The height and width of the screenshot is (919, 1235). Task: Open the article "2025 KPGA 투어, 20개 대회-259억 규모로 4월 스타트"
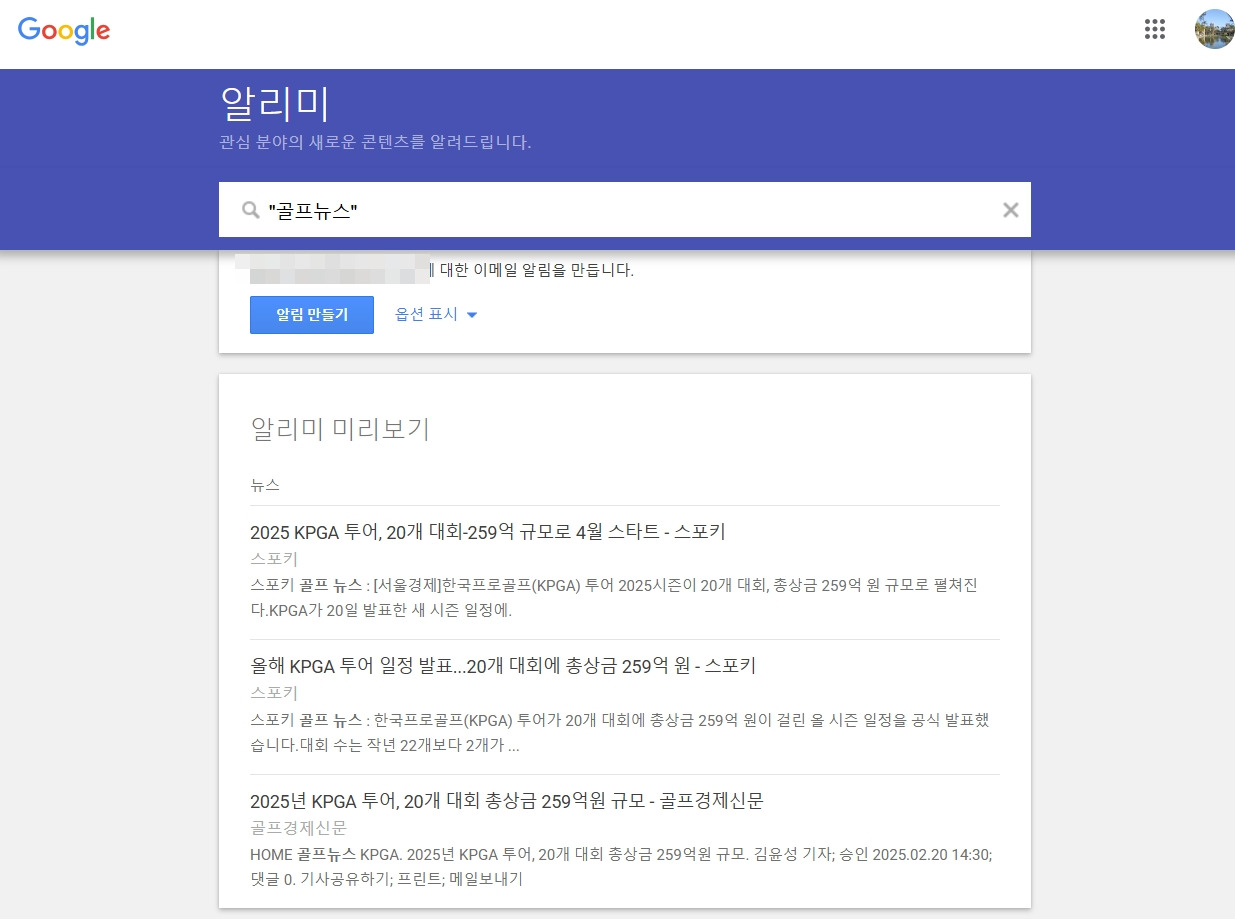(x=488, y=531)
